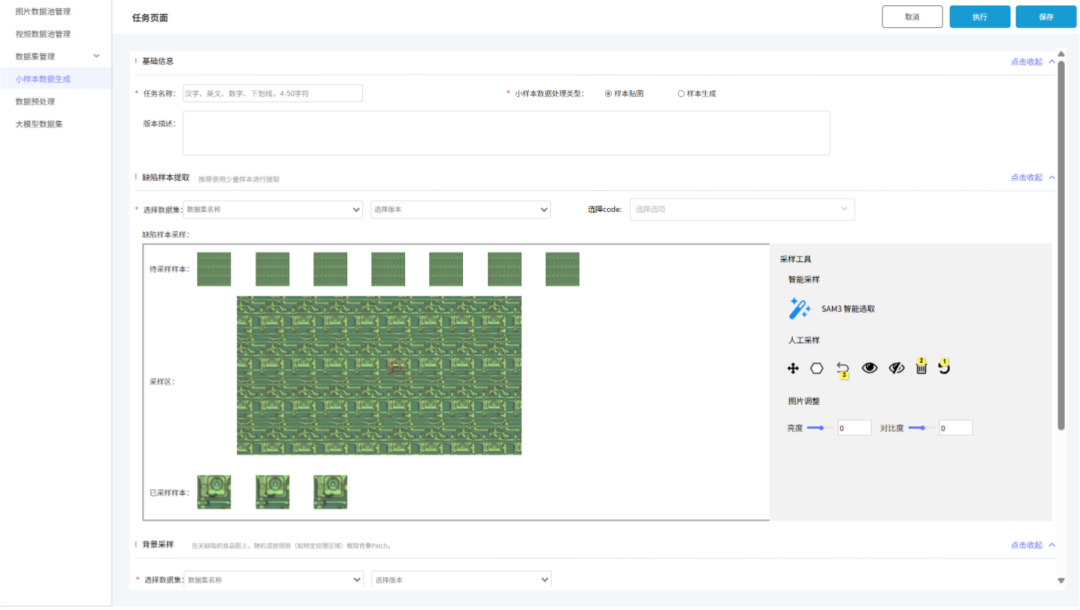1080x610 pixels.
Task: Open 数据集管理 in the sidebar
Action: [x=35, y=56]
